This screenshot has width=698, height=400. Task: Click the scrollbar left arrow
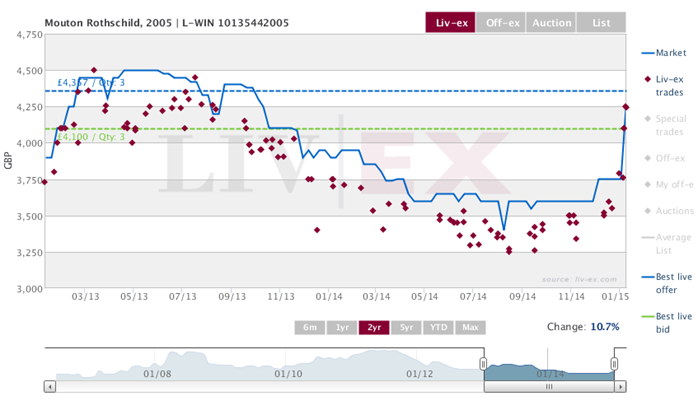(50, 387)
